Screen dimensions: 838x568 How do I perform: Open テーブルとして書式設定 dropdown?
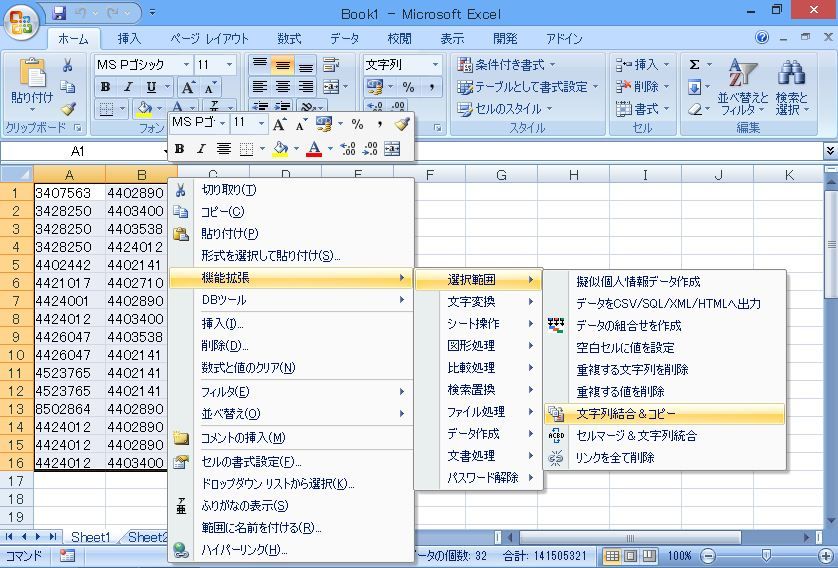pyautogui.click(x=527, y=87)
